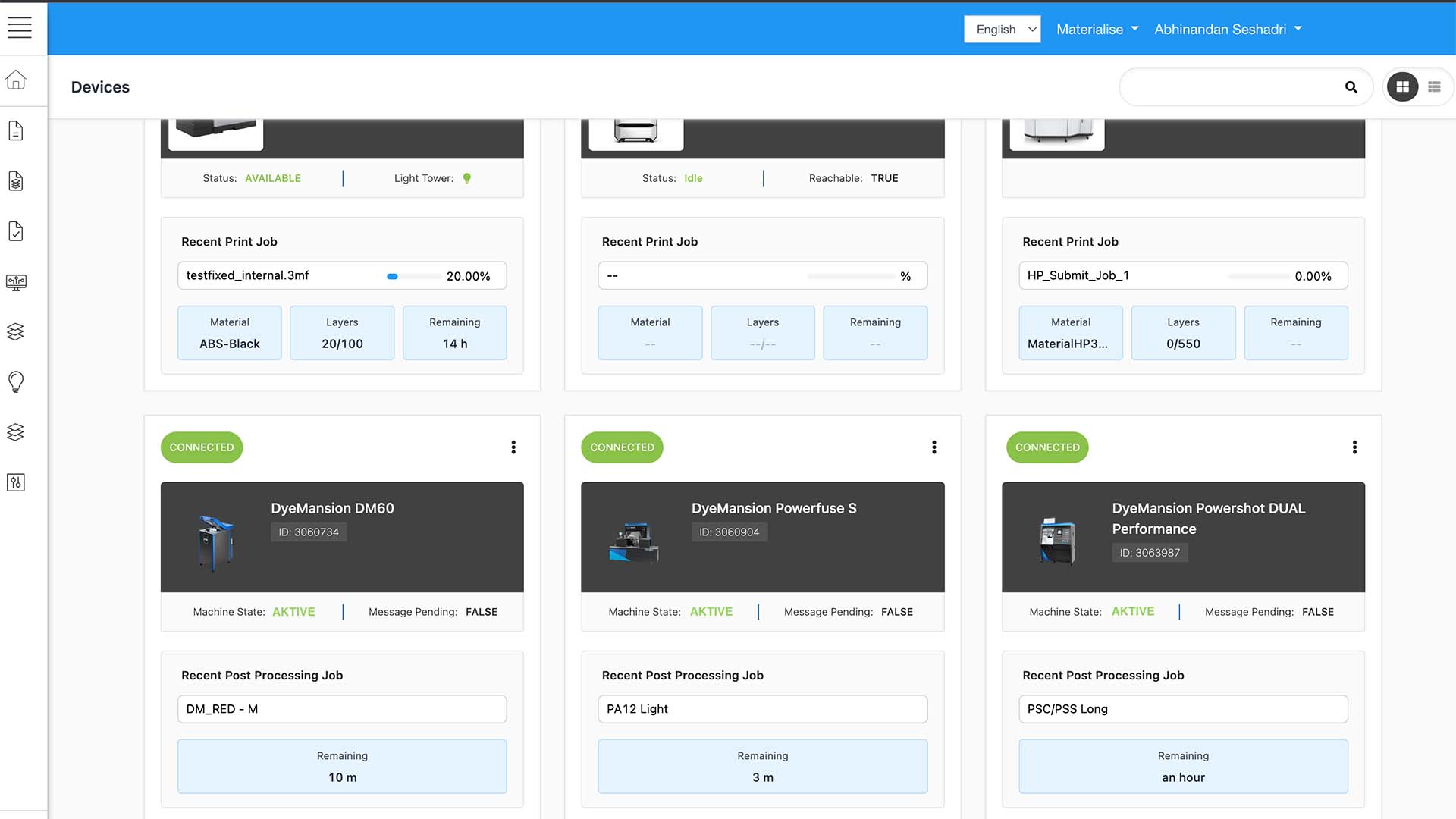Expand the Materialise dropdown menu

[x=1097, y=29]
